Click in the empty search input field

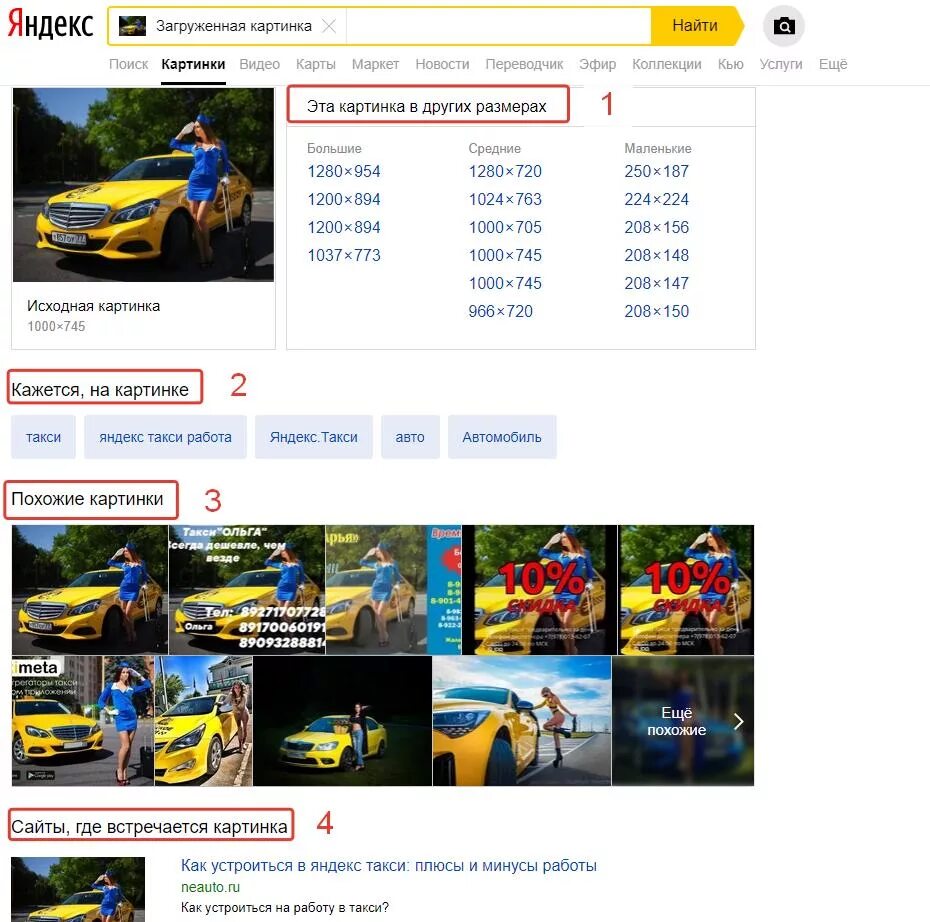[498, 25]
